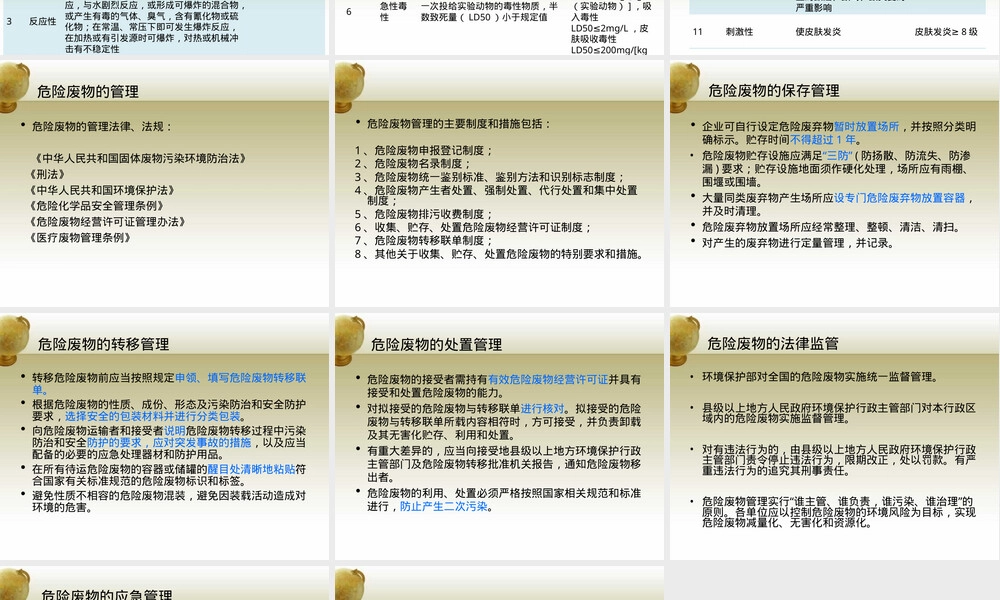Select the slide titled 危险废物的管理
Viewport: 1000px width, 600px height.
pos(165,183)
